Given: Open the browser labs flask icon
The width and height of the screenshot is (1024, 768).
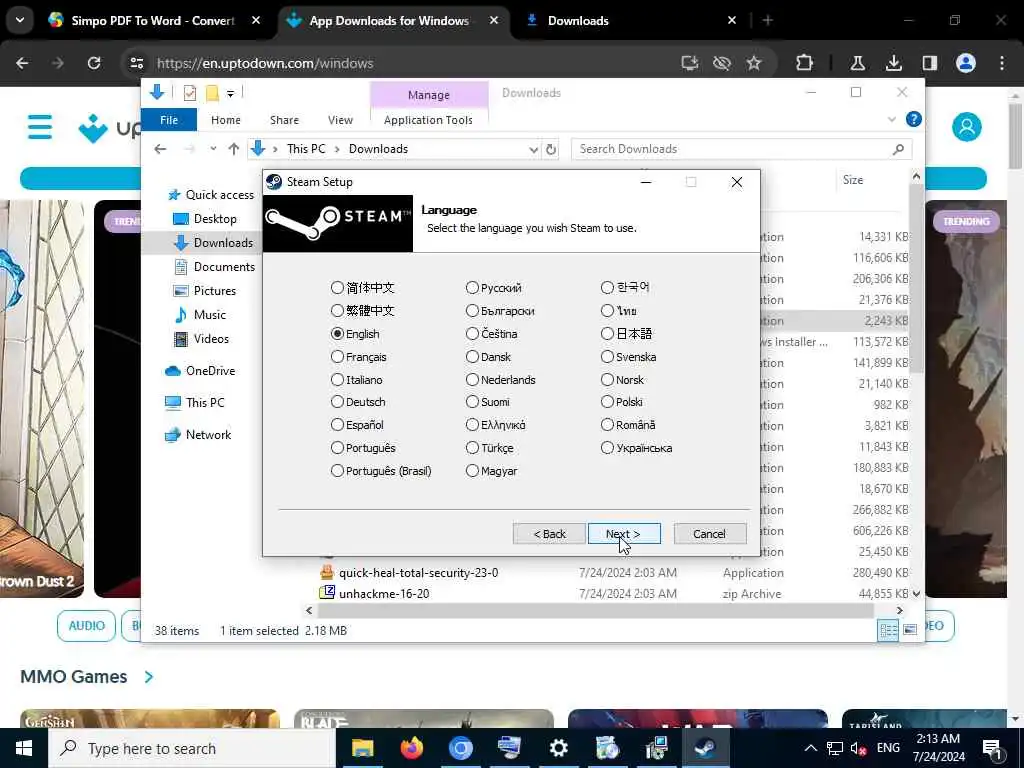Looking at the screenshot, I should click(x=857, y=63).
